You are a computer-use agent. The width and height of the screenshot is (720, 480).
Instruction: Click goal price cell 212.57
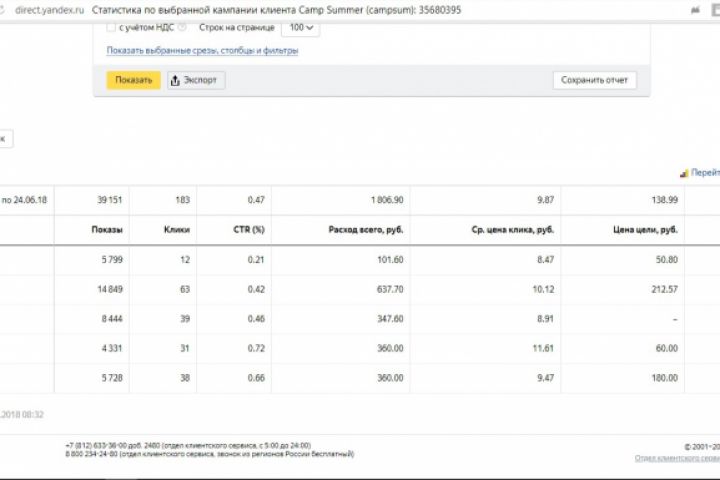664,289
